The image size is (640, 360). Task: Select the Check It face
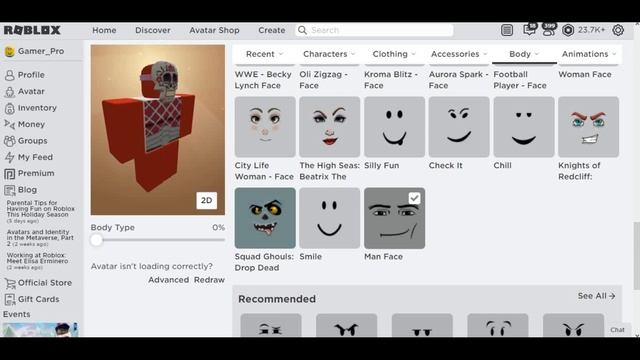459,127
